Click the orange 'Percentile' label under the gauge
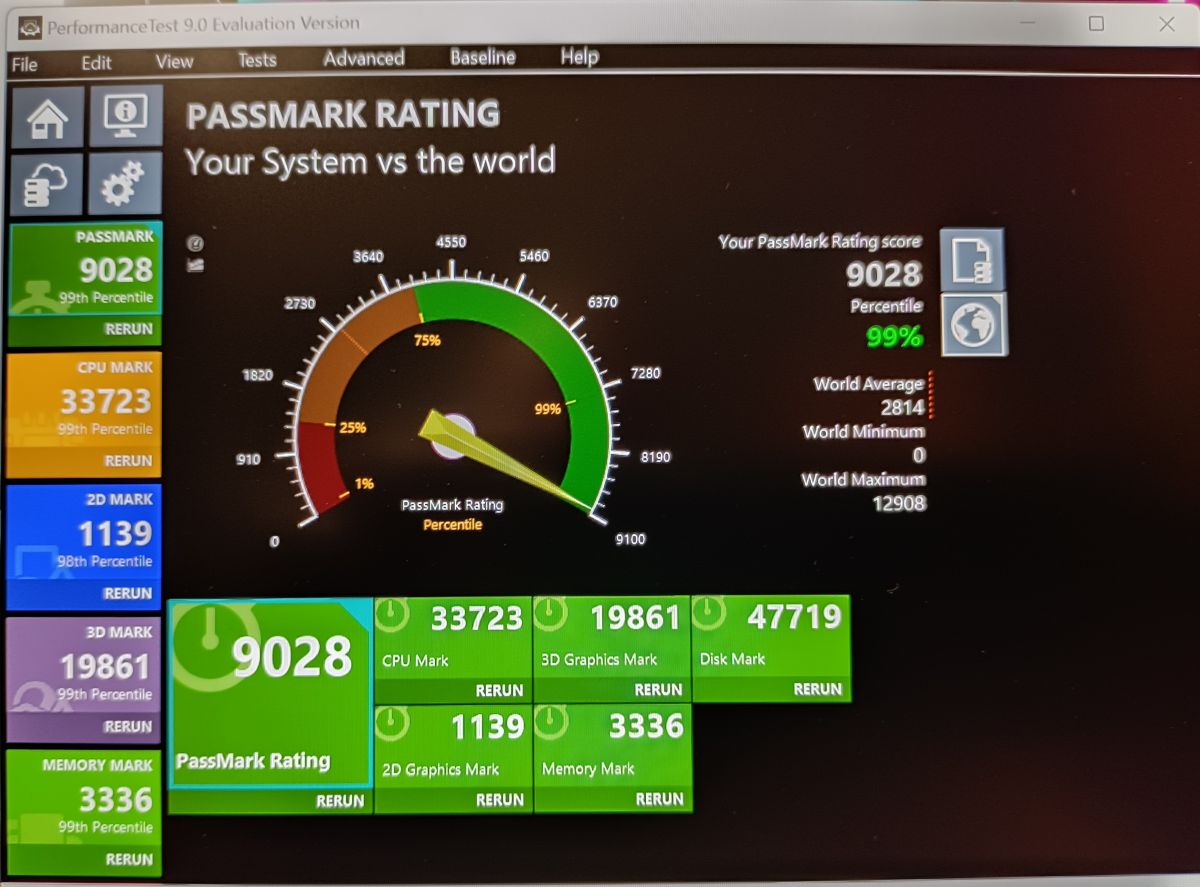This screenshot has height=887, width=1200. coord(452,525)
